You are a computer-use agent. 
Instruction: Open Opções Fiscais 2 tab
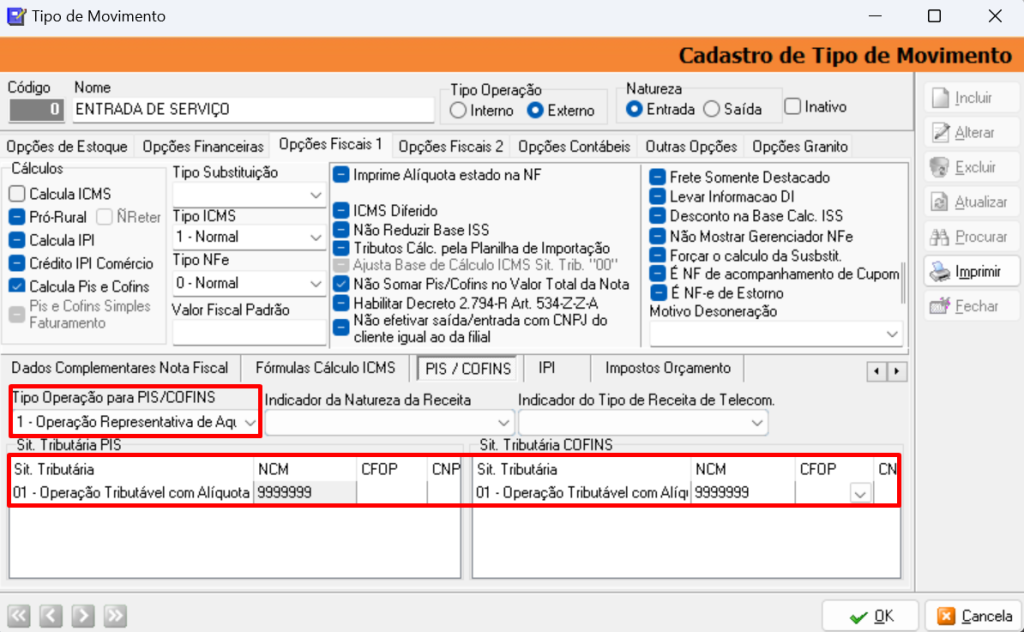tap(451, 146)
